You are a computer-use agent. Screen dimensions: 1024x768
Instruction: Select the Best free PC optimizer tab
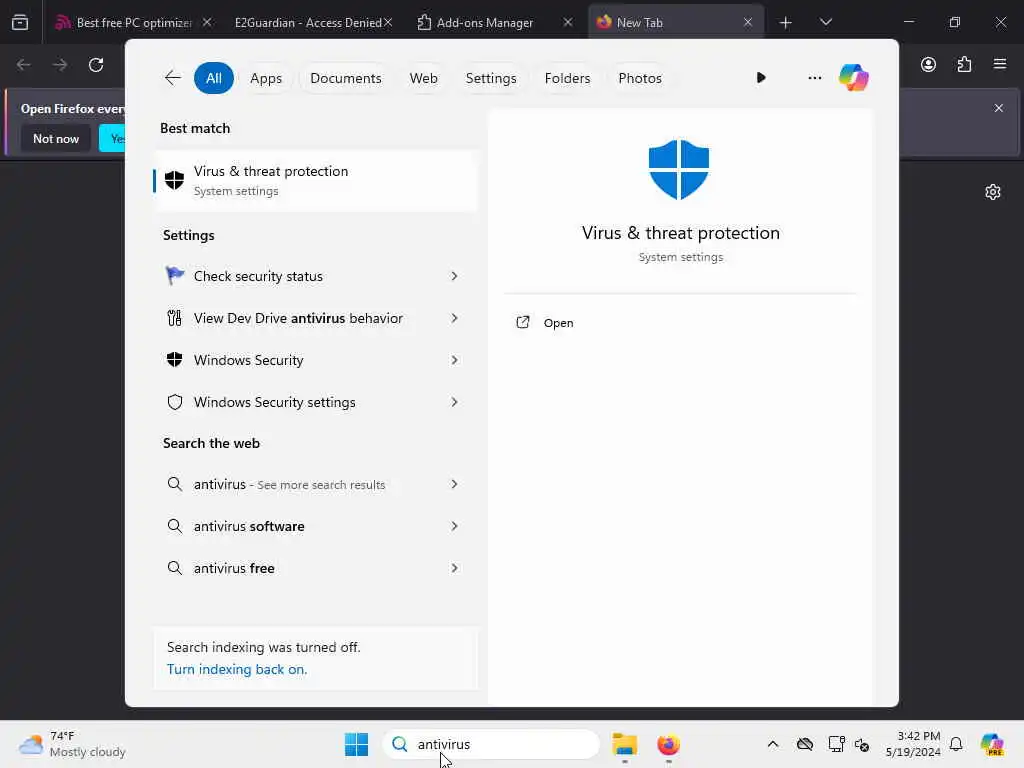tap(133, 23)
